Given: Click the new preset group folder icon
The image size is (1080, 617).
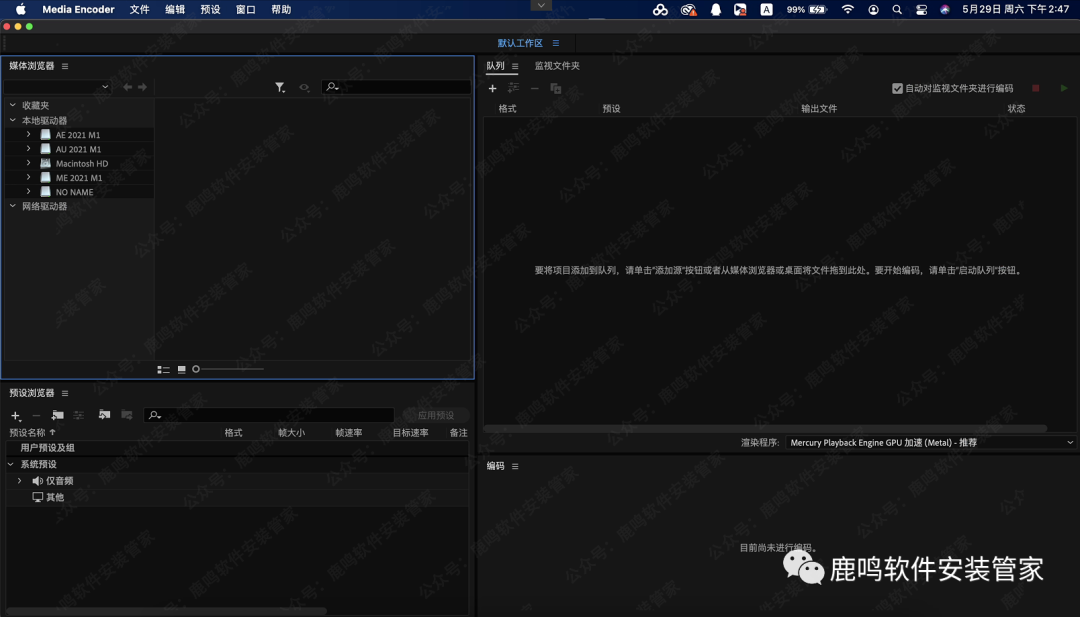Looking at the screenshot, I should (x=58, y=415).
